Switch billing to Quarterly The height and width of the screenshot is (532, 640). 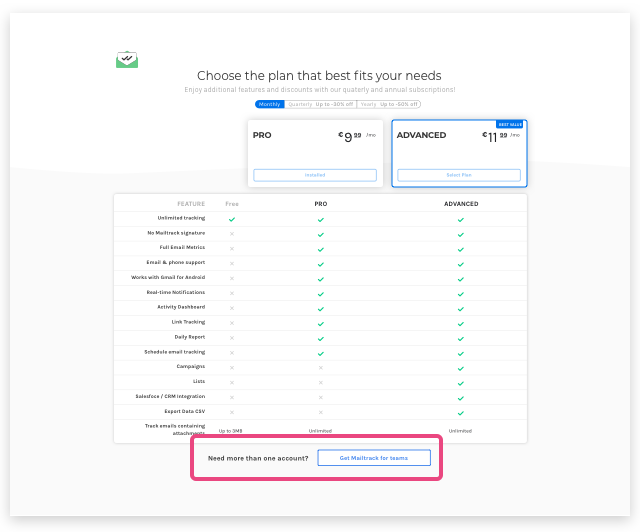click(321, 104)
